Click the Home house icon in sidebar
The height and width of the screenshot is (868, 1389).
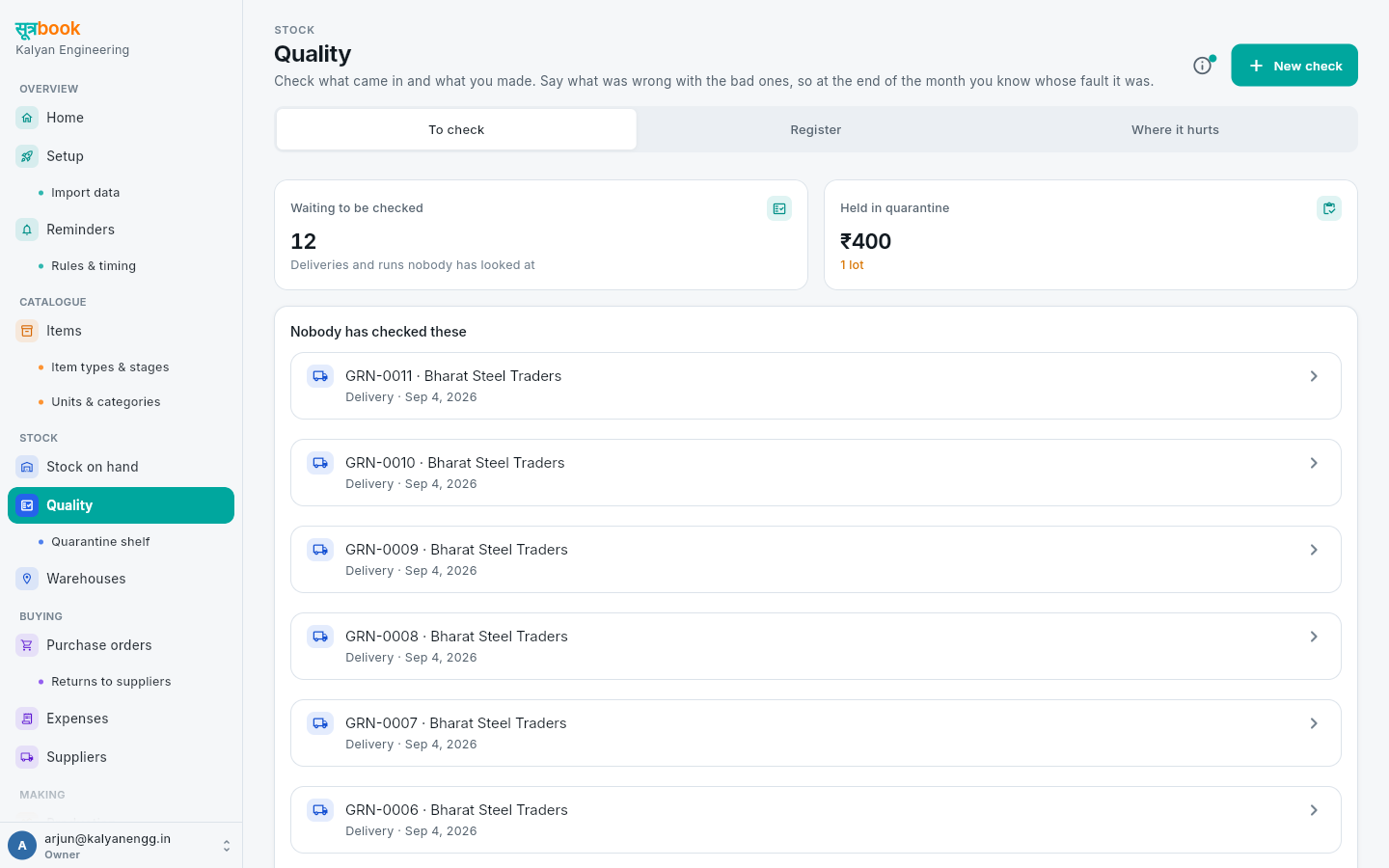[x=27, y=118]
